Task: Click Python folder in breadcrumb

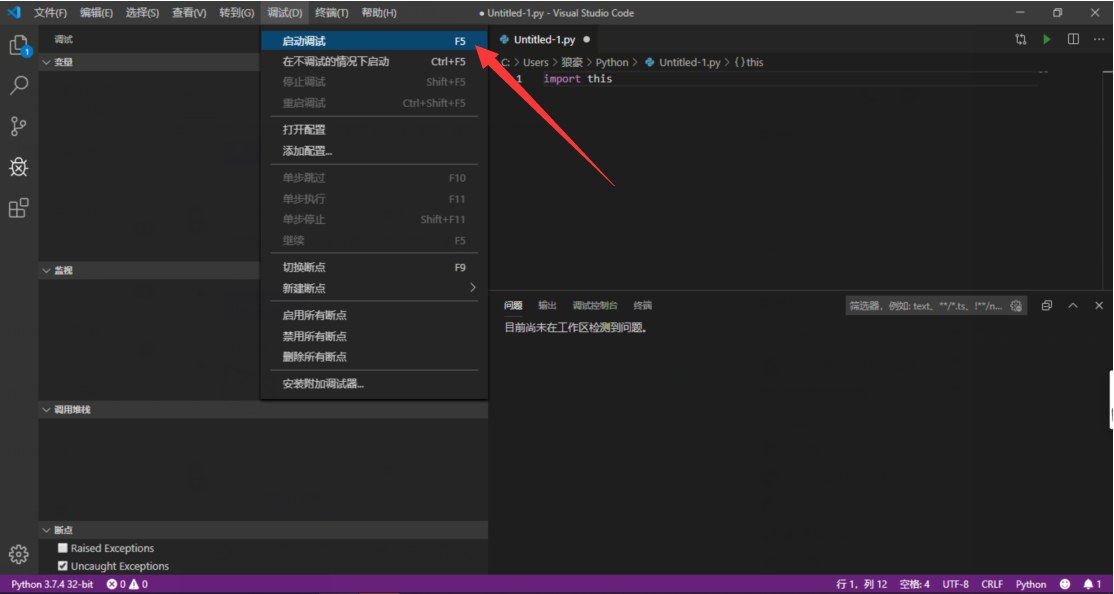Action: tap(612, 62)
